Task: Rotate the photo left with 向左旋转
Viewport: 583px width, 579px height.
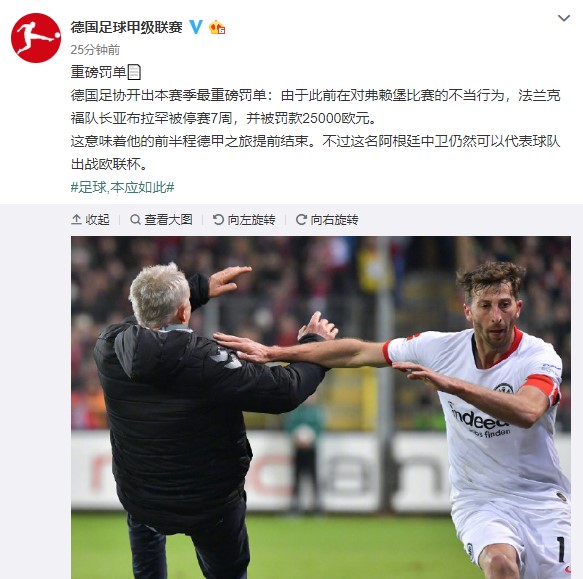Action: pos(244,219)
